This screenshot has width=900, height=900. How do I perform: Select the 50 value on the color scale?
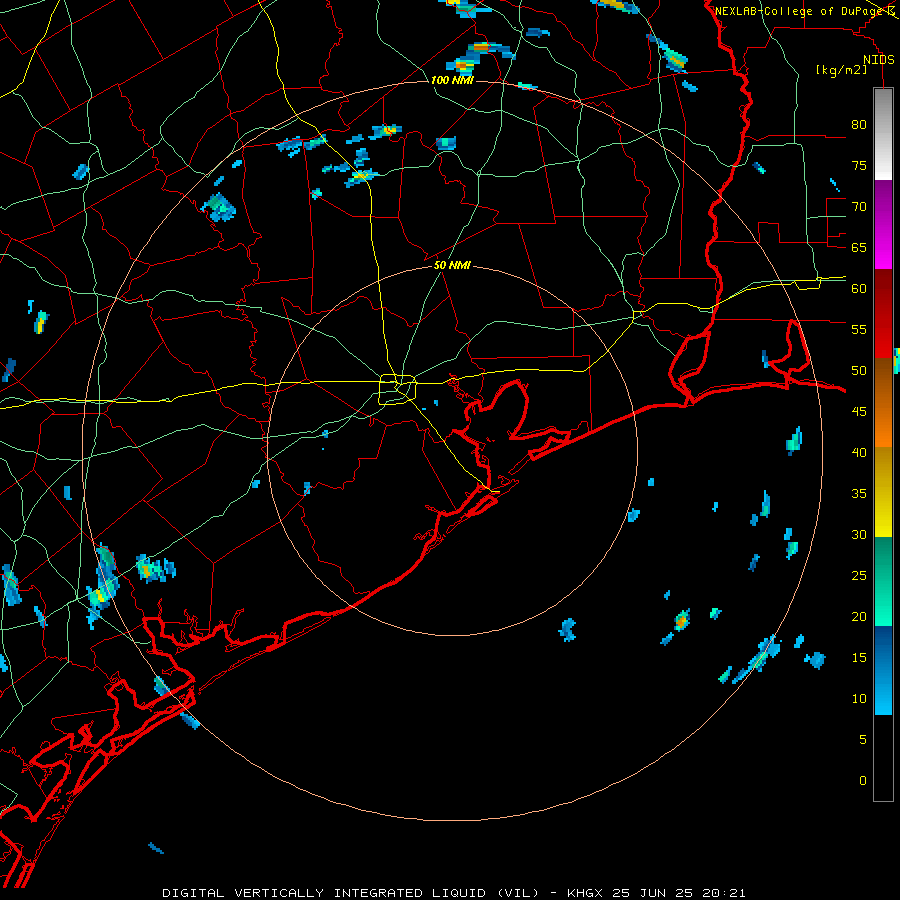tap(859, 371)
